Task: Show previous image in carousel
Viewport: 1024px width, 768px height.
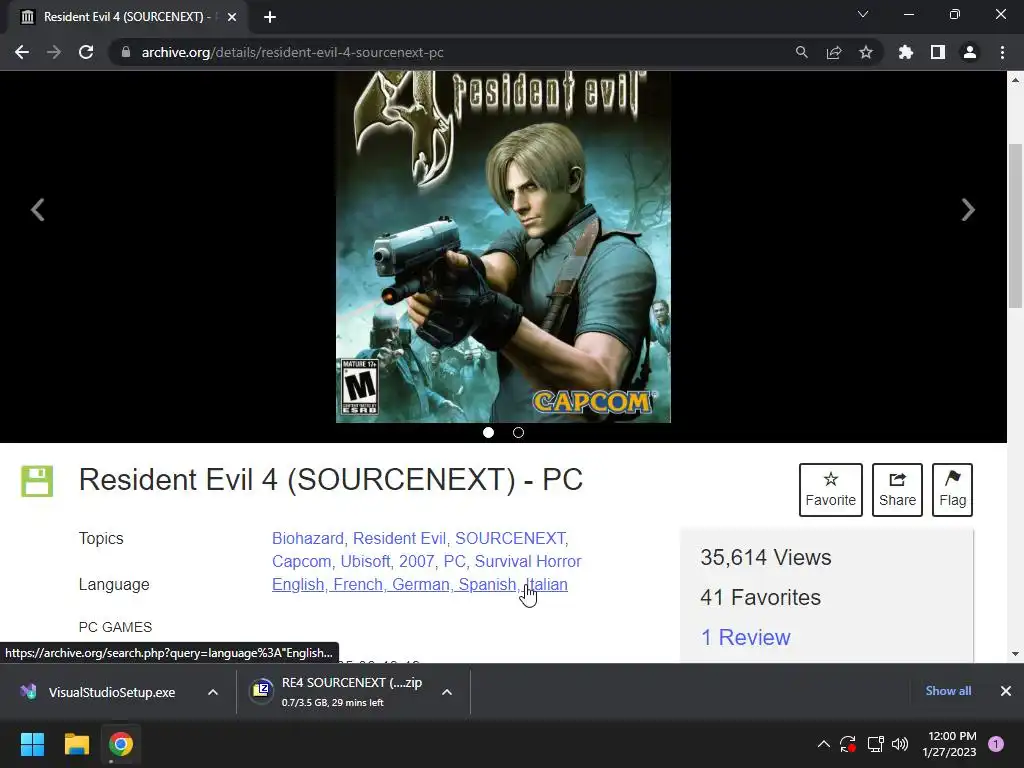Action: click(38, 210)
